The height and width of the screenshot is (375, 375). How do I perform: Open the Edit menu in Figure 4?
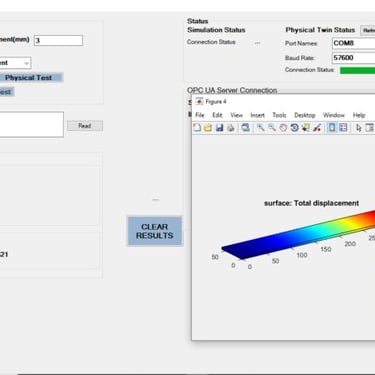pyautogui.click(x=217, y=115)
